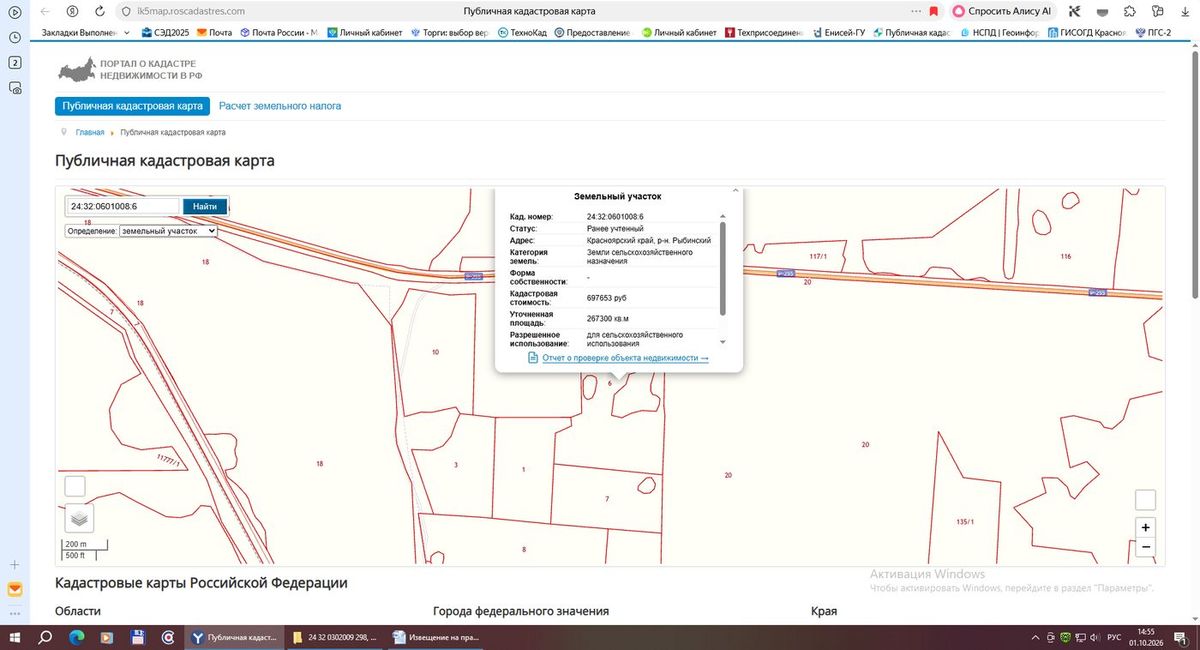Screen dimensions: 1200x650
Task: Click the Найти search button
Action: tap(205, 207)
